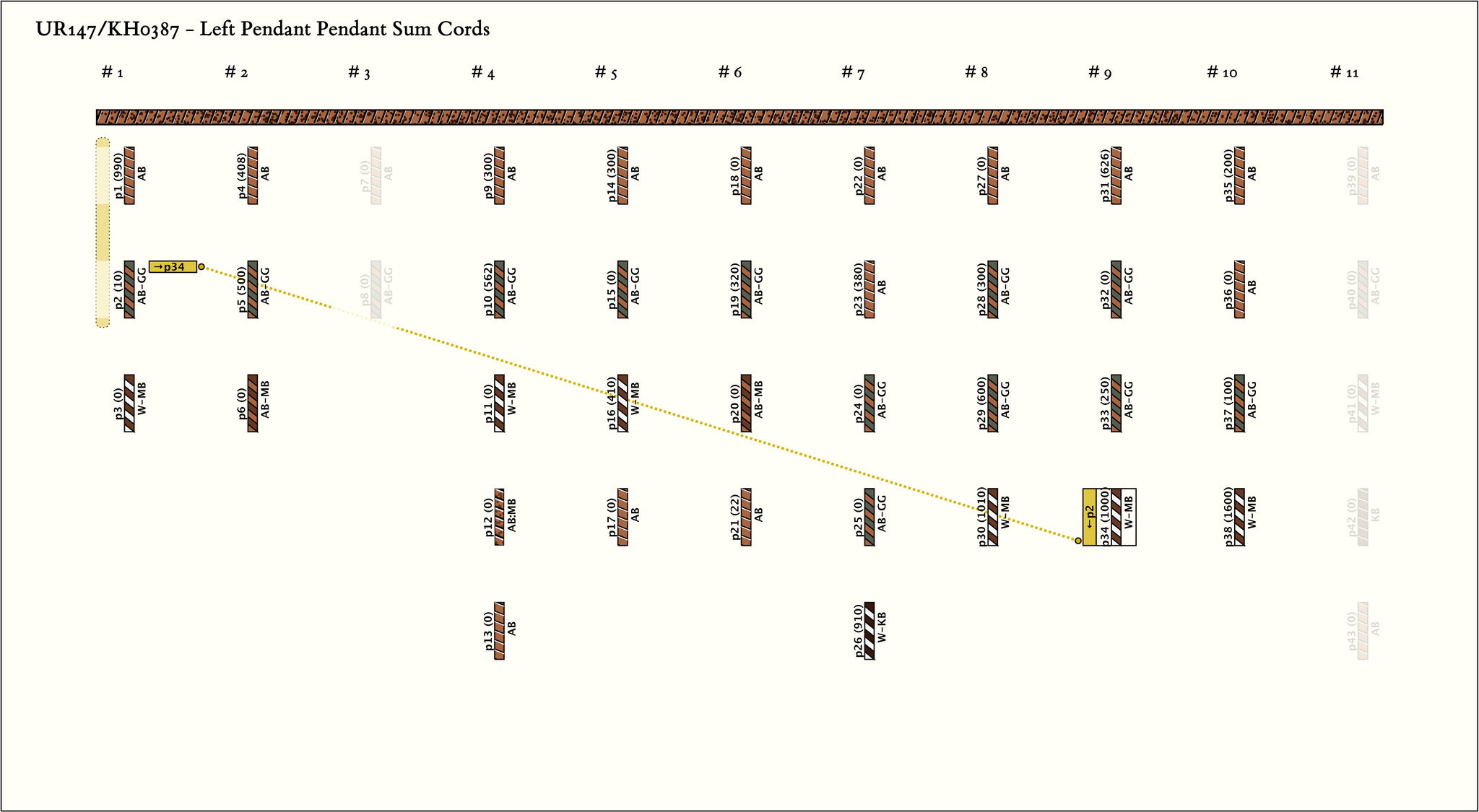The width and height of the screenshot is (1479, 812).
Task: Click the faded p7 (0) AB cord
Action: [376, 175]
